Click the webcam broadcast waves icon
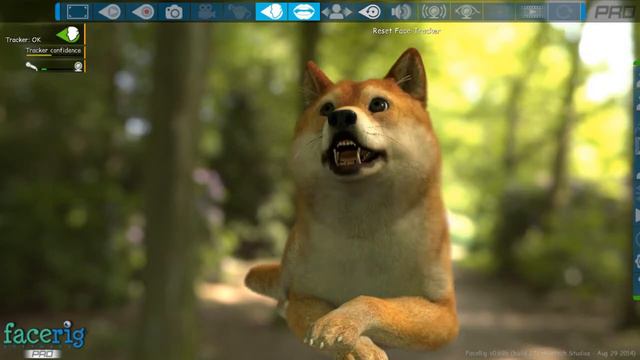The image size is (640, 360). coord(434,12)
